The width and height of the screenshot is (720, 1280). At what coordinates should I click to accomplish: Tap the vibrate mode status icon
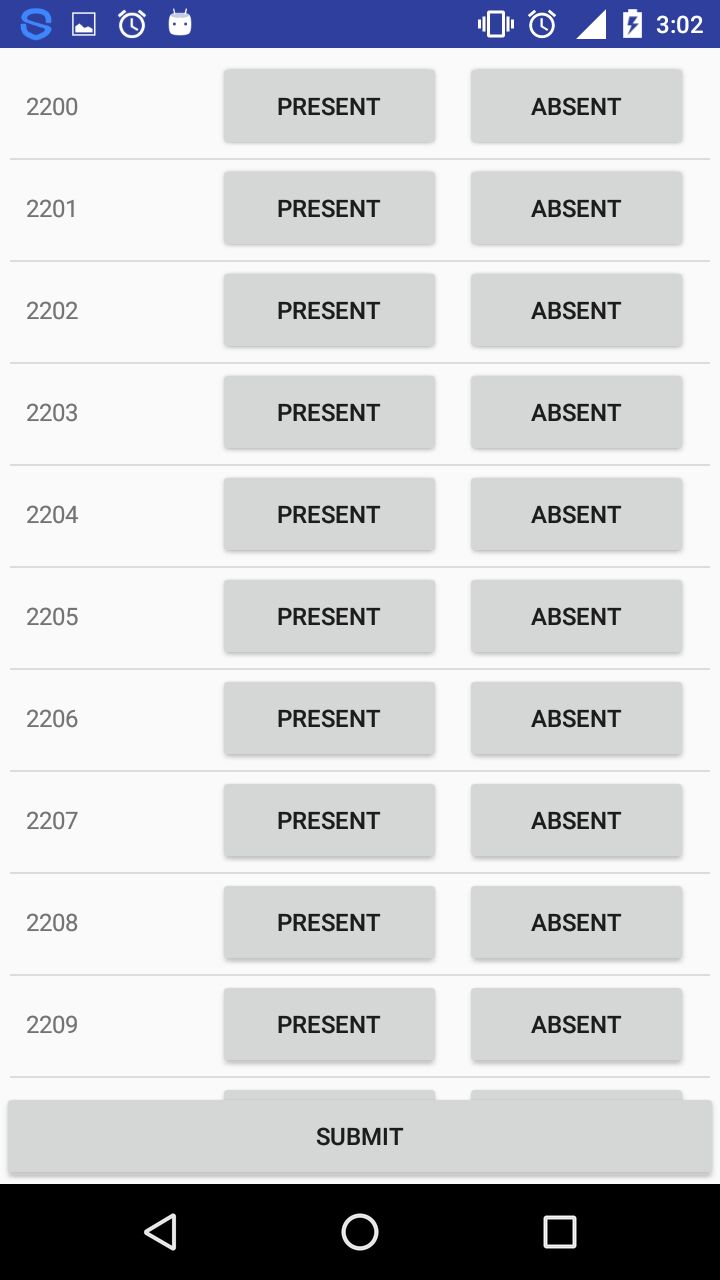pyautogui.click(x=495, y=24)
